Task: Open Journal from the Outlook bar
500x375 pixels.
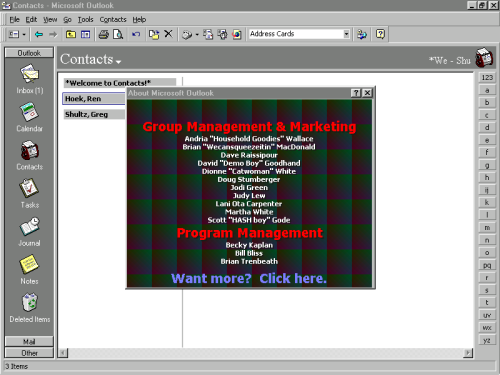Action: 29,232
